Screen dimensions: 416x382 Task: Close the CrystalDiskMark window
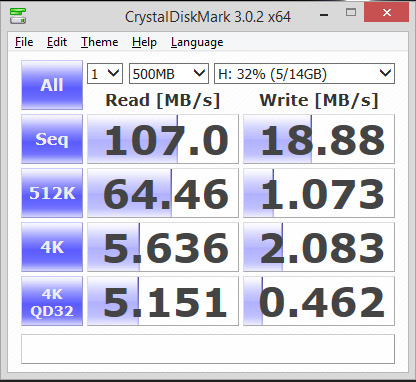tap(387, 13)
